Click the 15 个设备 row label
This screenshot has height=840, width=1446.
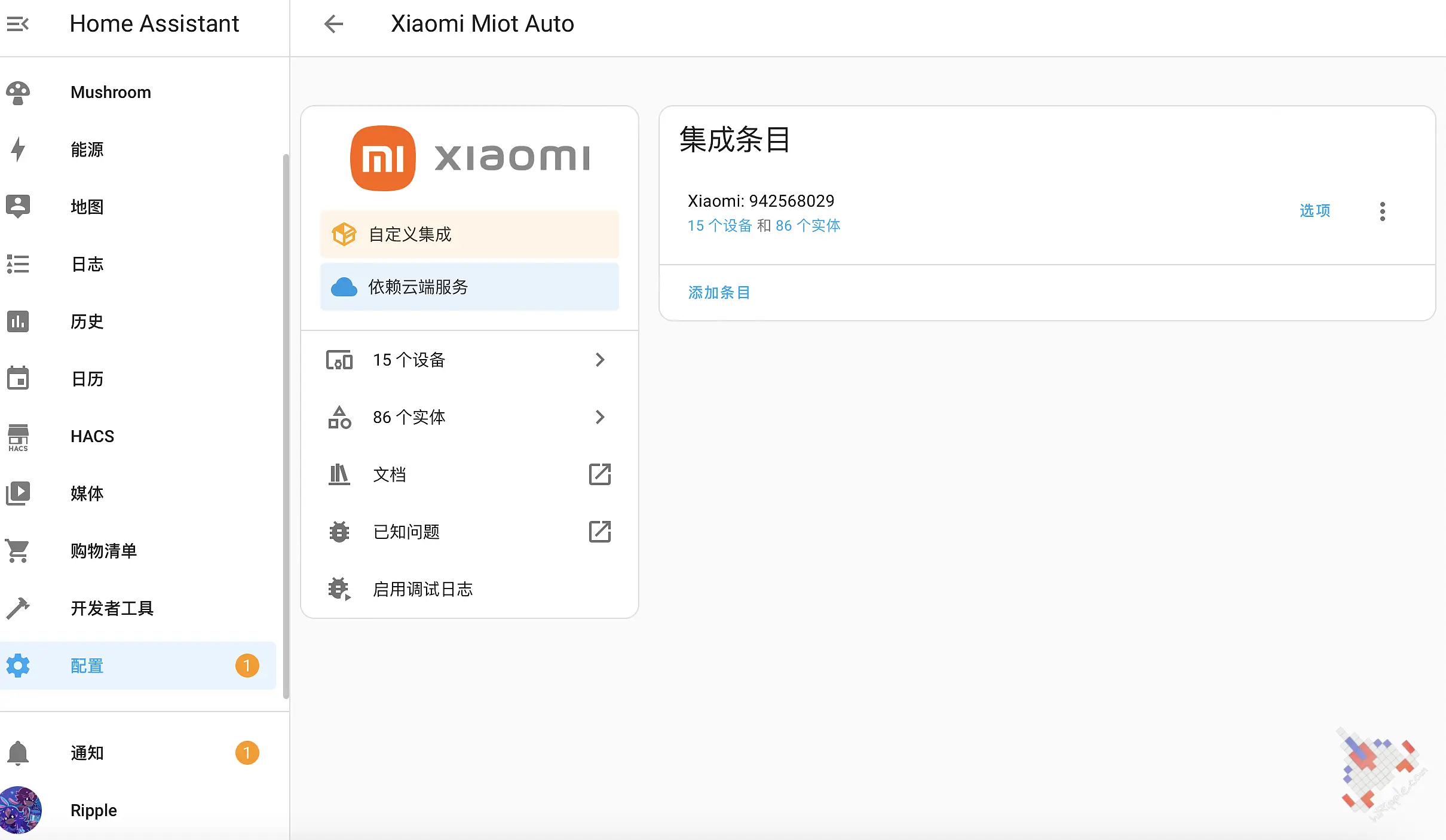[x=409, y=360]
